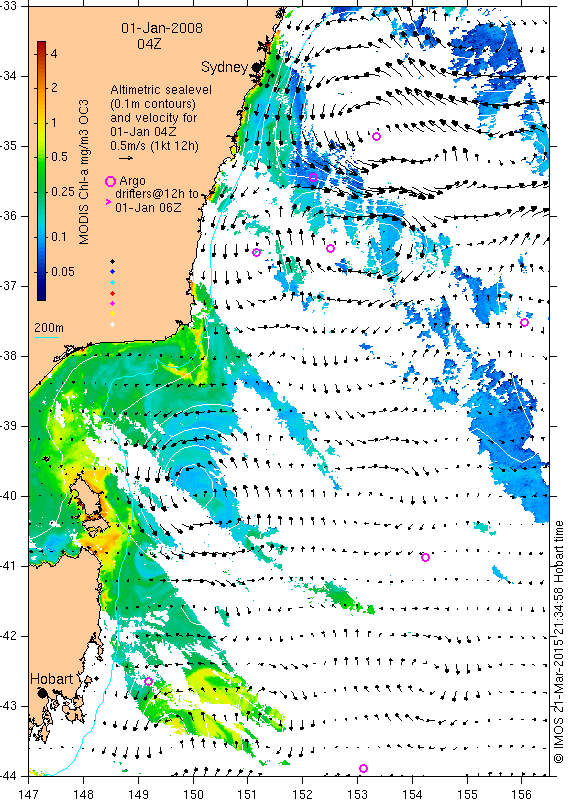Click the date text 01-Jan-2008
Screen dimensions: 570x800
click(162, 28)
